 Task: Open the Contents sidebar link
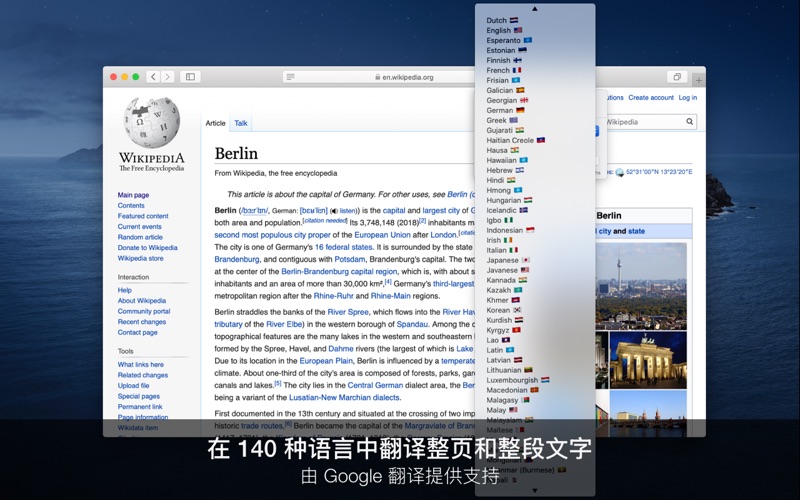click(x=131, y=206)
